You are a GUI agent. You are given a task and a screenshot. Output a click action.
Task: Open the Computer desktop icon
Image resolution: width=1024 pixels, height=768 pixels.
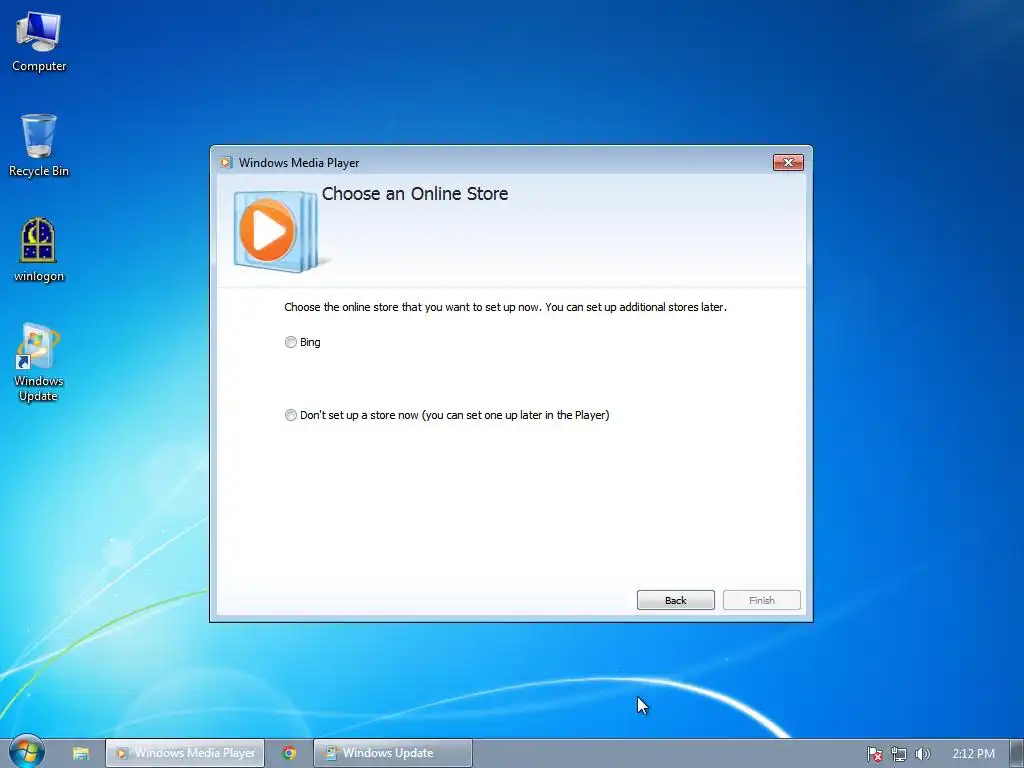pos(39,42)
